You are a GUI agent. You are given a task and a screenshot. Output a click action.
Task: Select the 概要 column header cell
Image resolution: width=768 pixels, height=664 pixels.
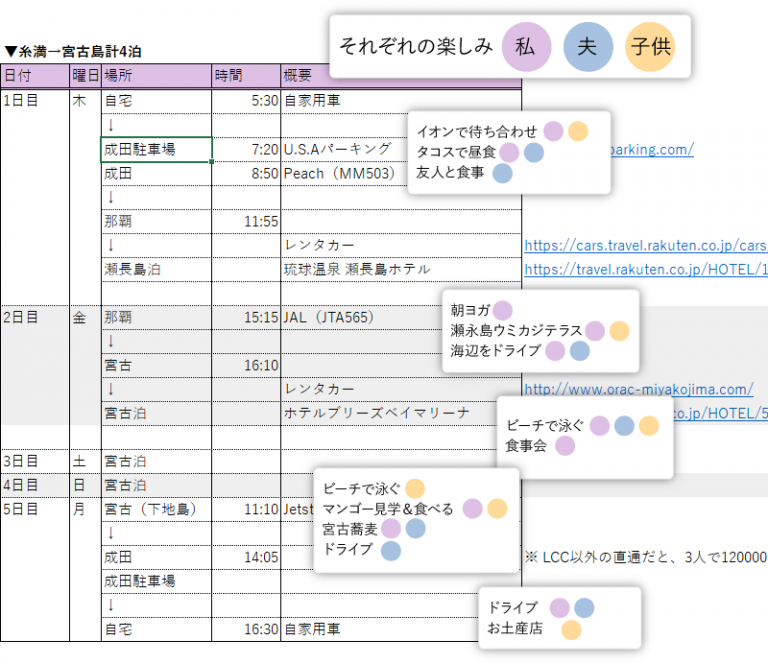point(400,76)
